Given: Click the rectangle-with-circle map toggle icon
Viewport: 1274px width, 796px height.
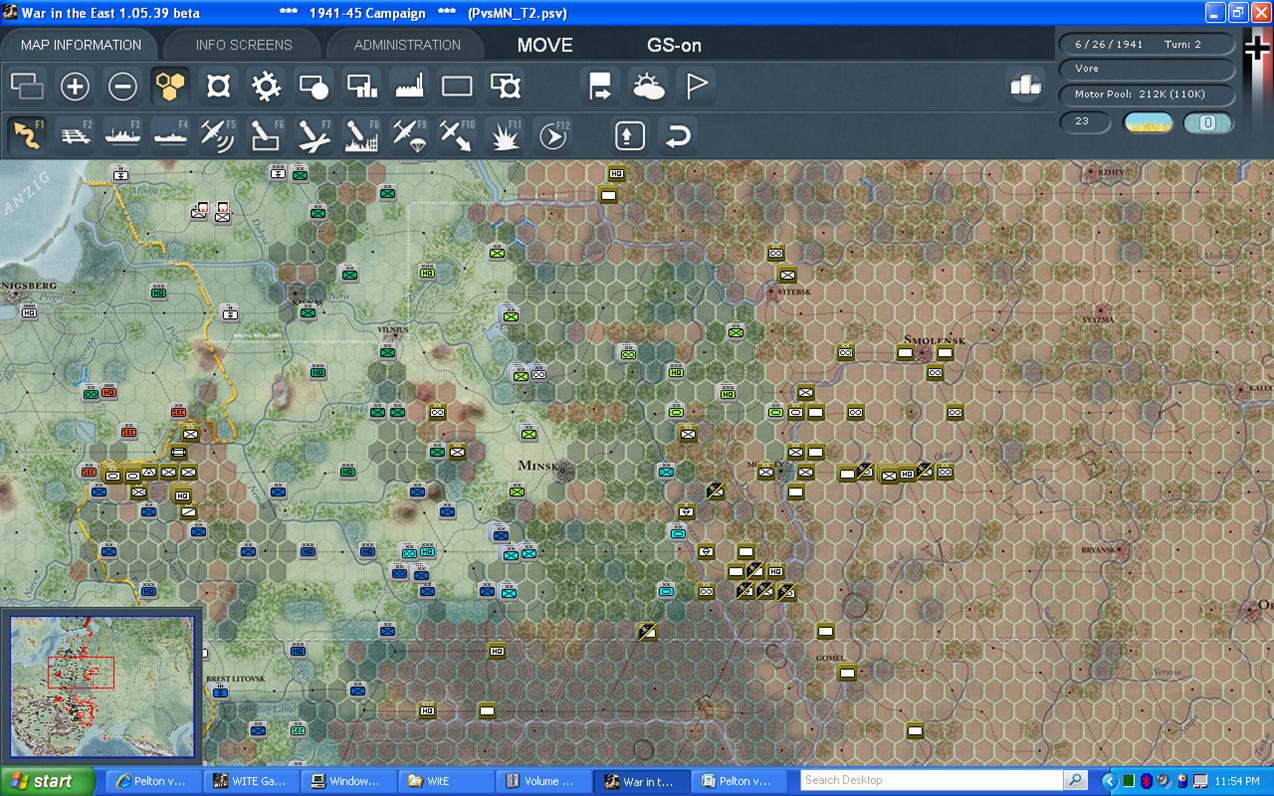Looking at the screenshot, I should (314, 87).
